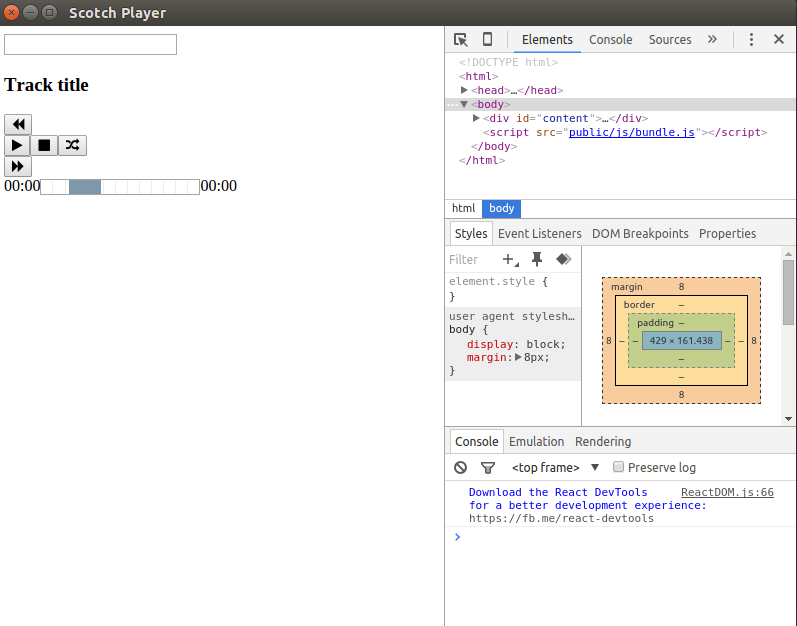Open ReactDOM.js:66 source link
Screen dimensions: 797x626
coord(727,492)
